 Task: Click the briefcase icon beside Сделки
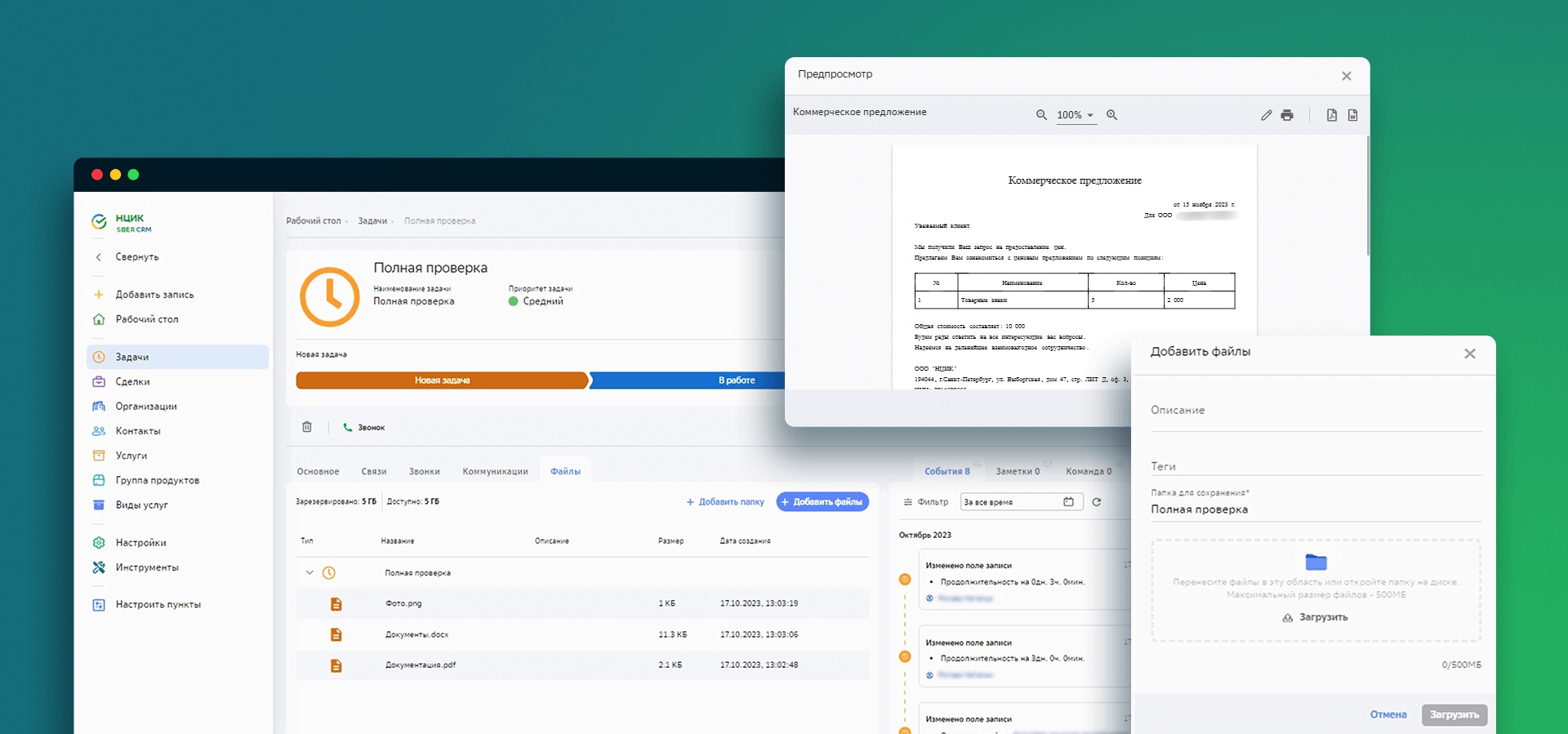point(99,381)
